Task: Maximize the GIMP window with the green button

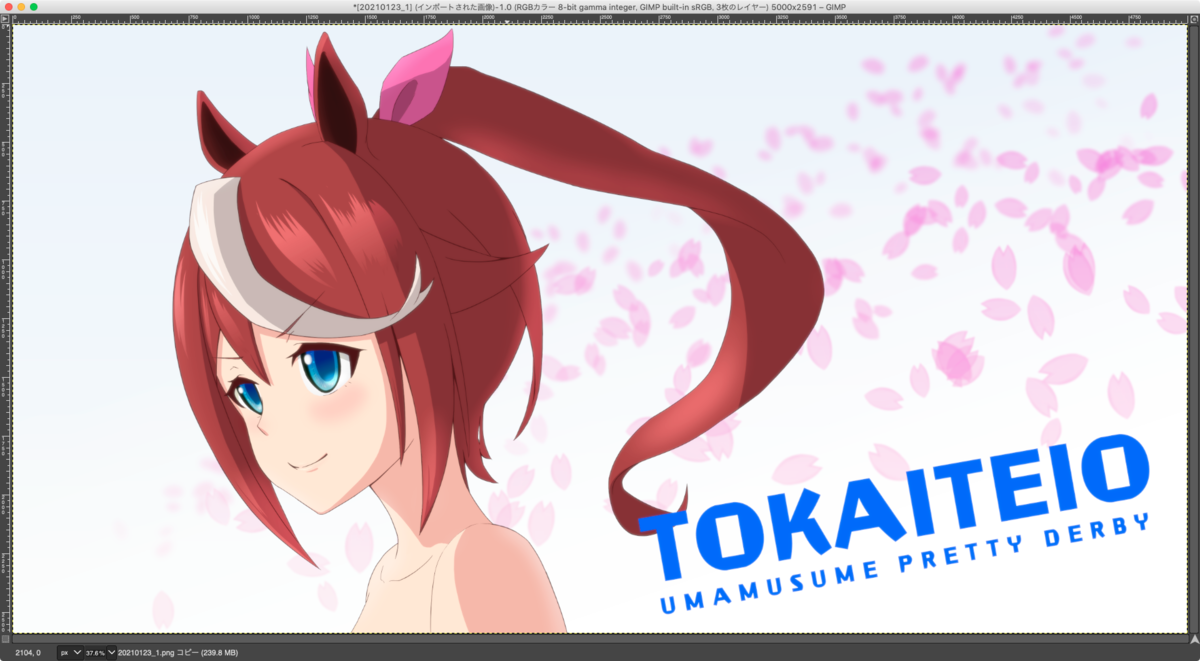Action: pos(34,6)
